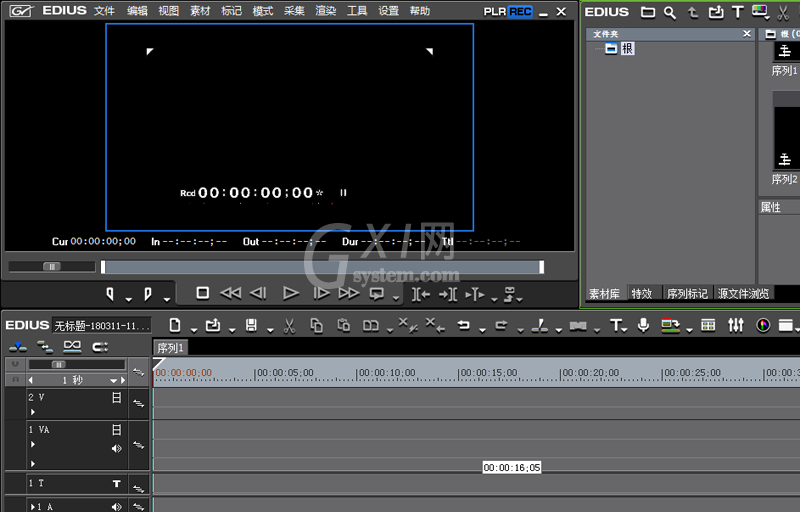The image size is (800, 512).
Task: Open the 设置 menu
Action: (x=388, y=11)
